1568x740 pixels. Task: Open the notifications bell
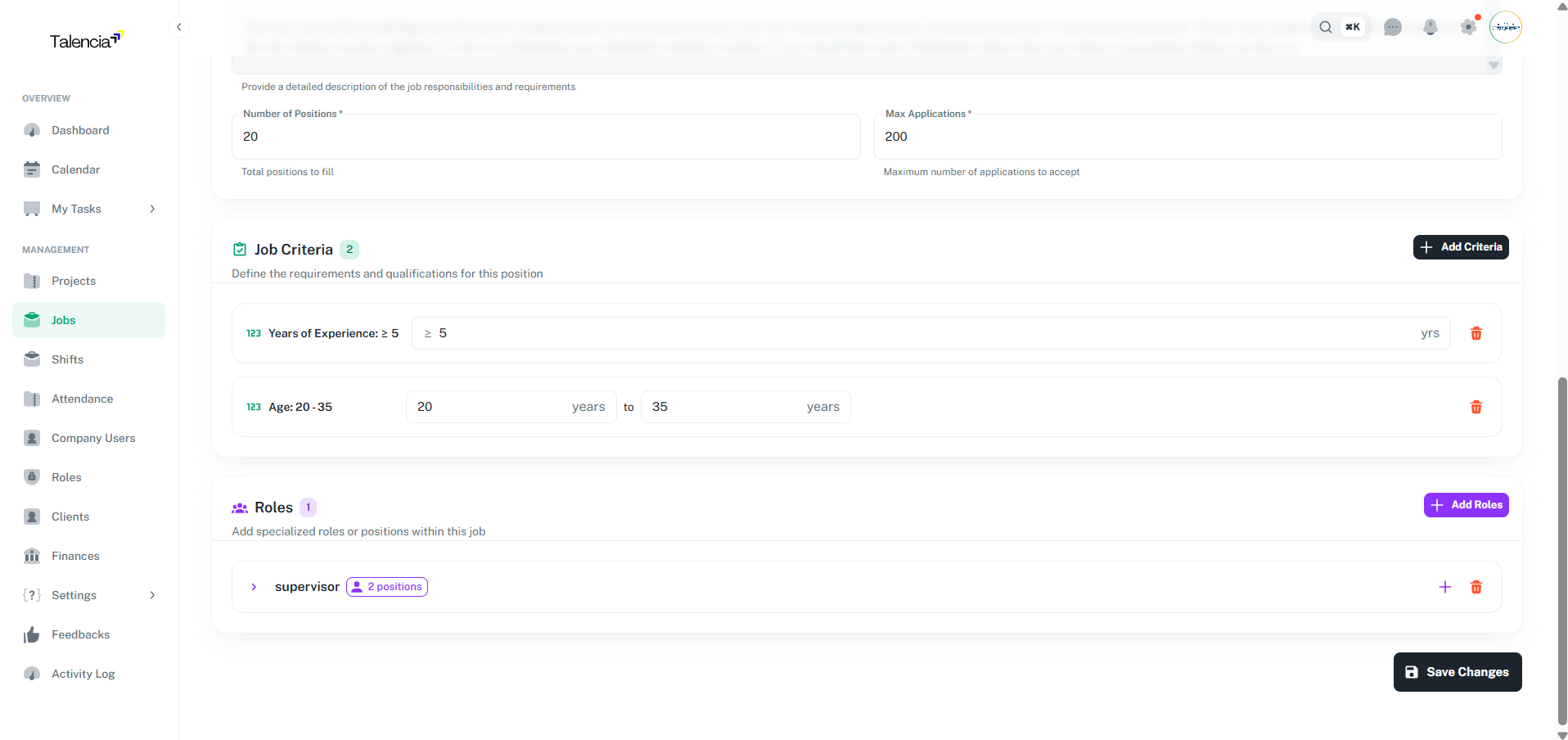[x=1430, y=27]
